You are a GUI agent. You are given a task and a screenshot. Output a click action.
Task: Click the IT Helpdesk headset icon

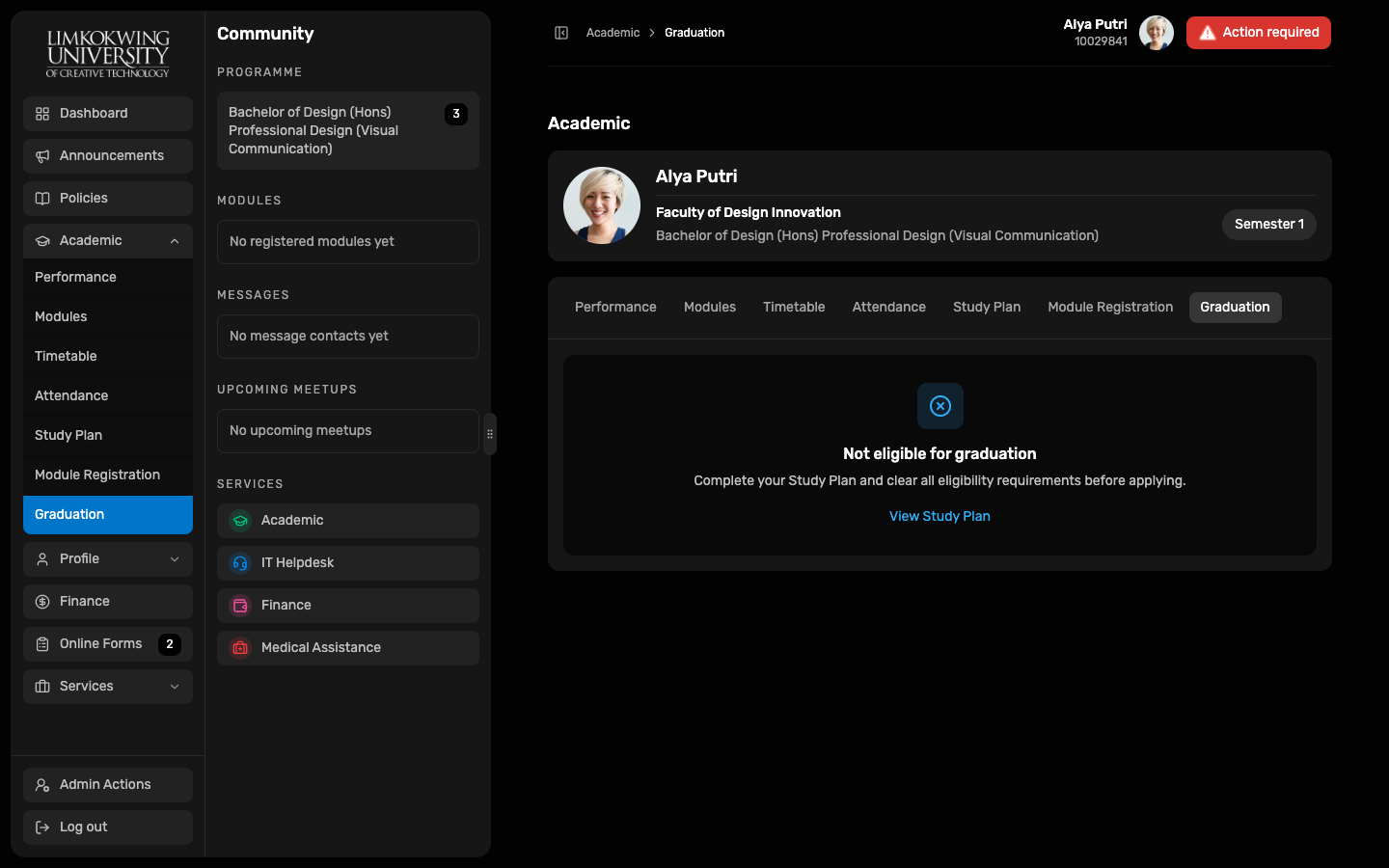coord(240,563)
